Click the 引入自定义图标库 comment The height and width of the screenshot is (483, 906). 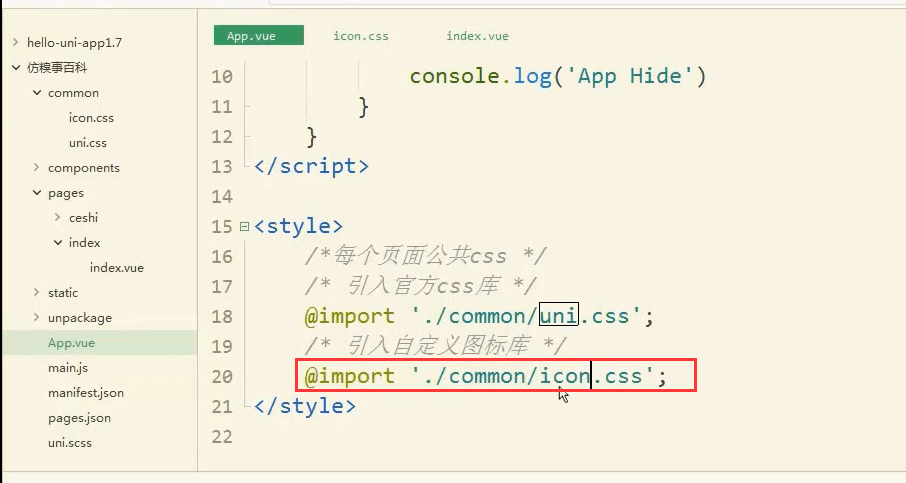436,346
